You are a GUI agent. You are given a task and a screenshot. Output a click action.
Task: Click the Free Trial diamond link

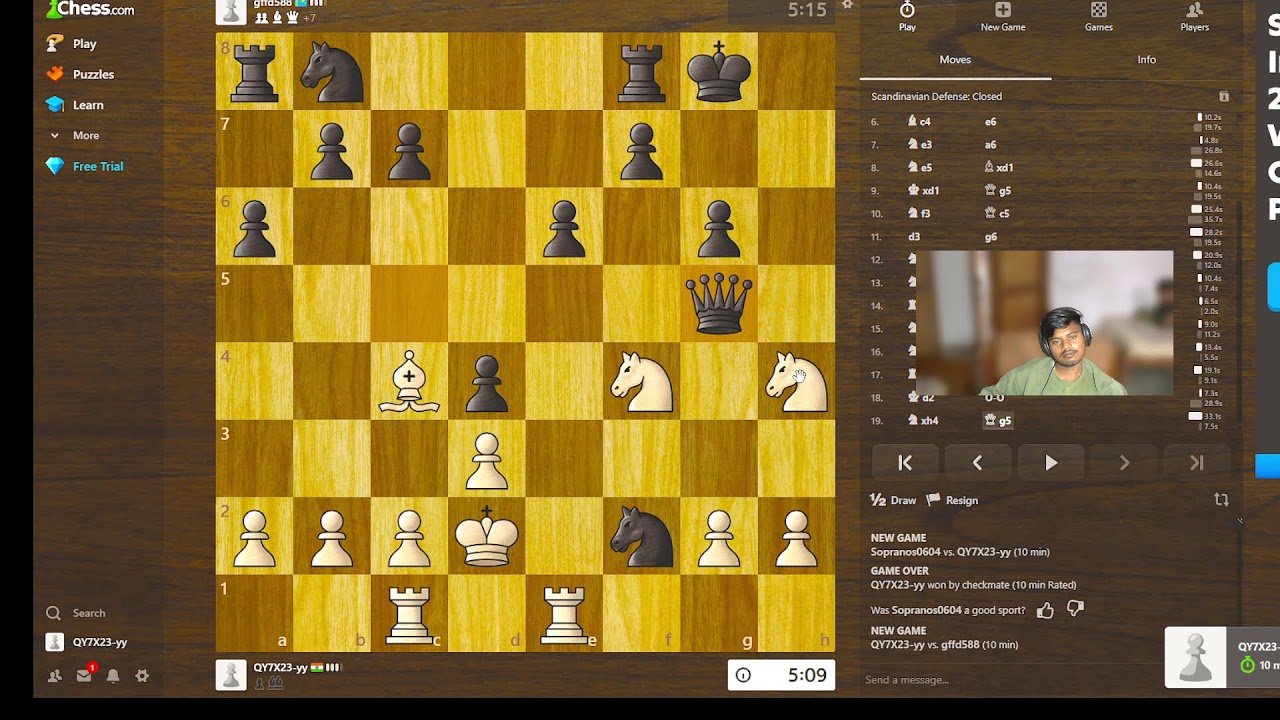click(85, 166)
